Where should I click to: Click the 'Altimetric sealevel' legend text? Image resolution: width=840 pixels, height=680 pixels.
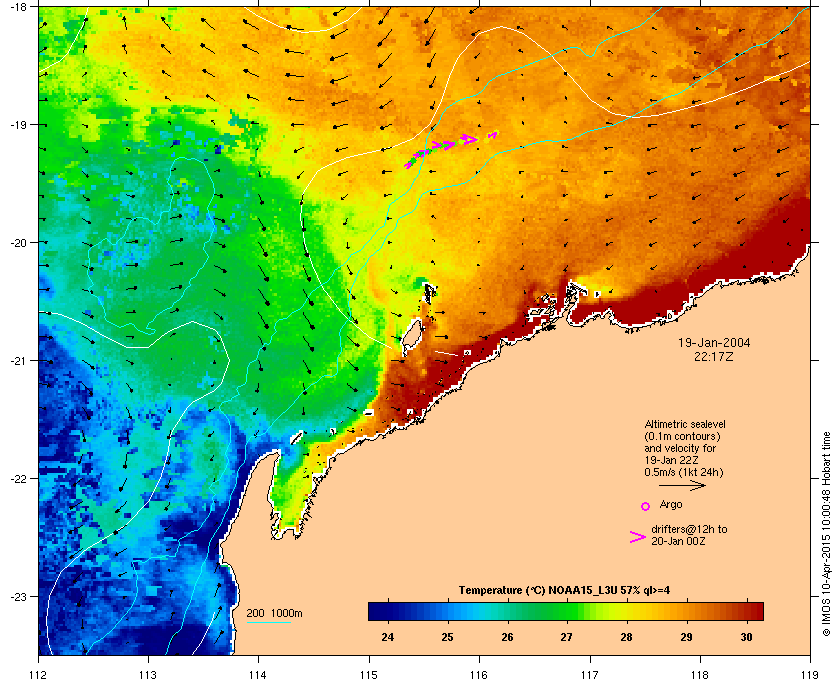click(685, 424)
